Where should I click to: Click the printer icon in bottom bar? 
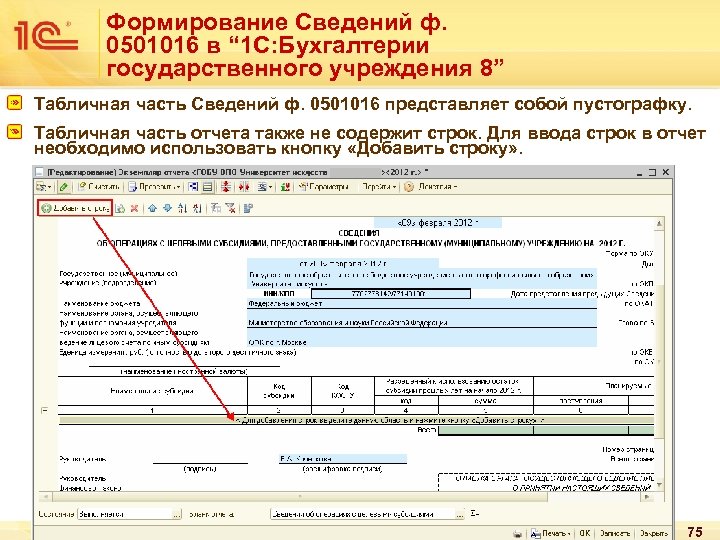click(518, 534)
